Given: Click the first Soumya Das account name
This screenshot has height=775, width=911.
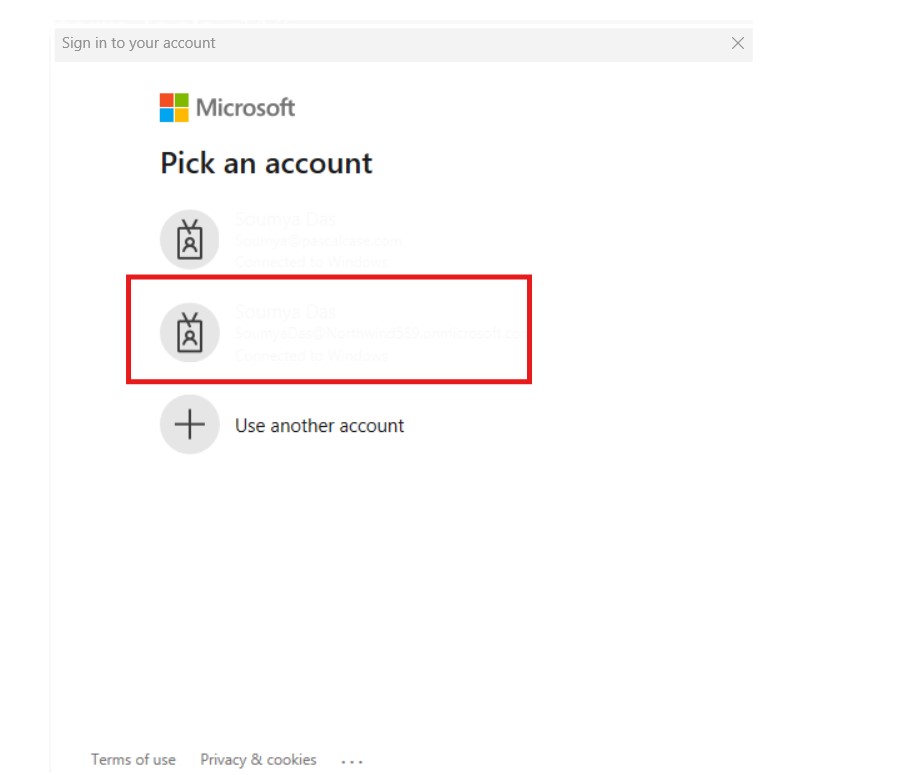Looking at the screenshot, I should [284, 220].
